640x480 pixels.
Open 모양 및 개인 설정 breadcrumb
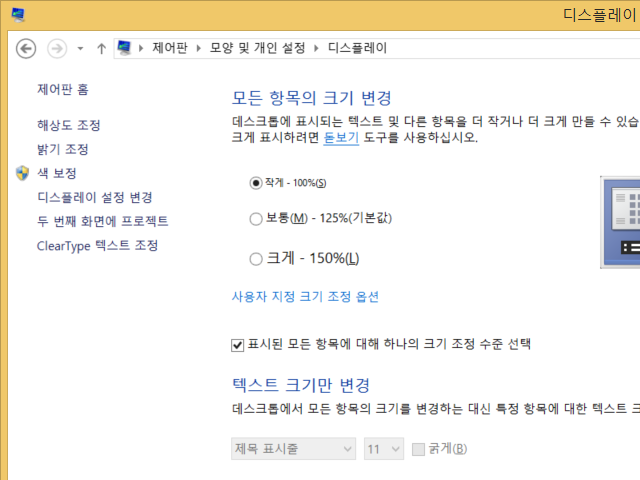[258, 48]
